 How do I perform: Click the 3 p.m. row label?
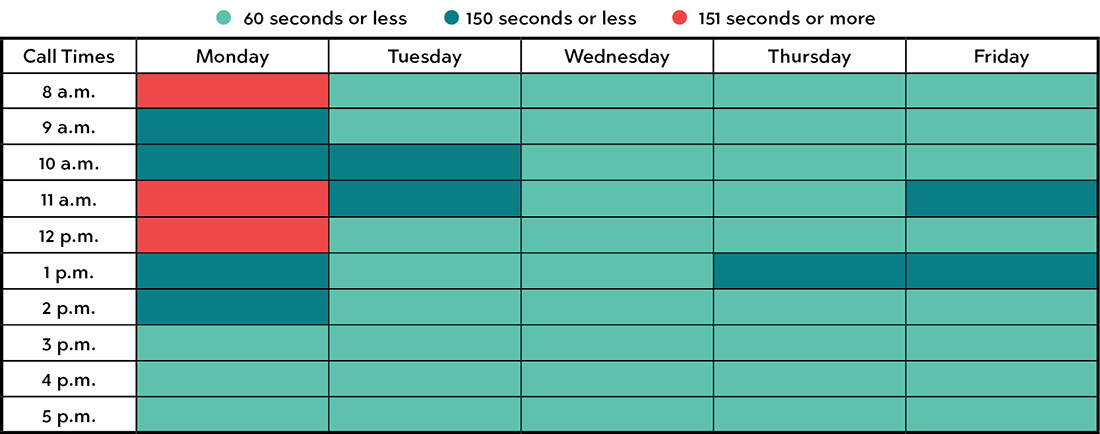(69, 343)
